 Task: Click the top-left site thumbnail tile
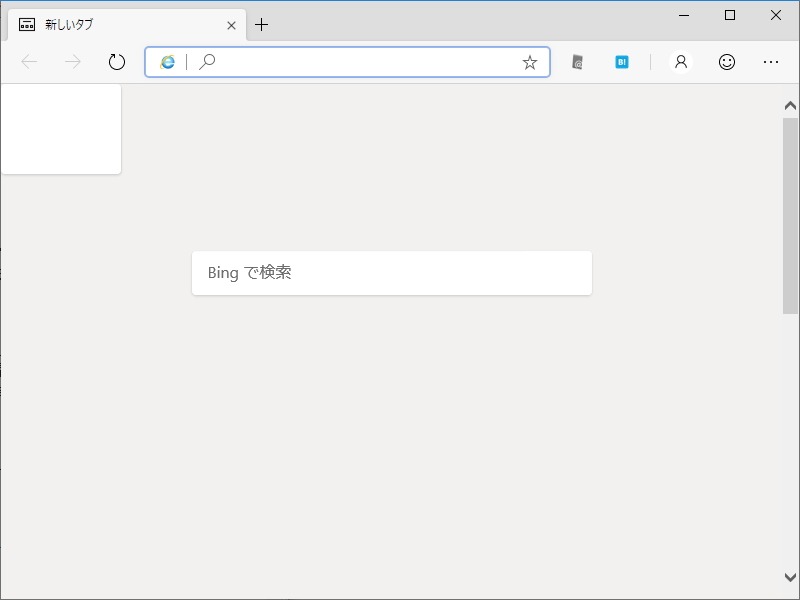(60, 128)
